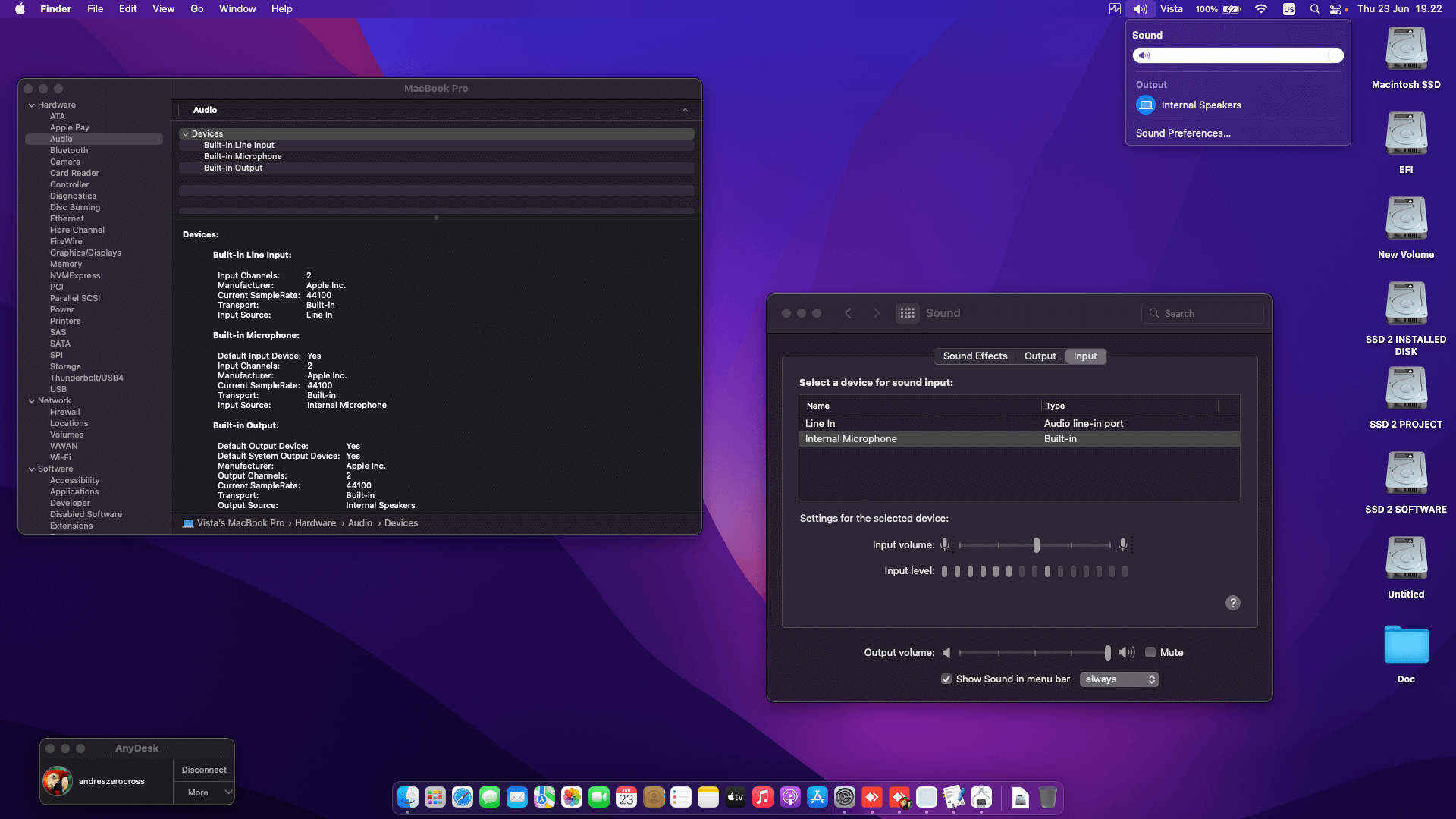The height and width of the screenshot is (819, 1456).
Task: Collapse the Network section in sidebar
Action: [x=32, y=400]
